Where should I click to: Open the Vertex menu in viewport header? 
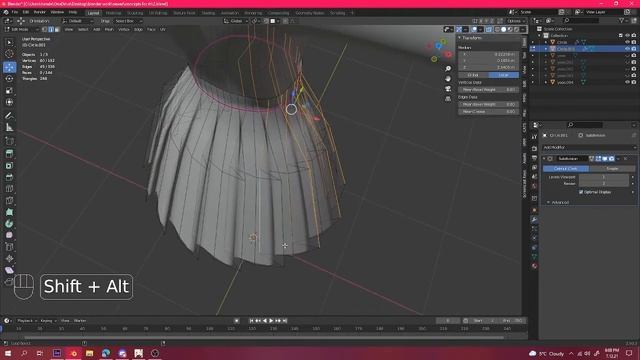pos(124,29)
